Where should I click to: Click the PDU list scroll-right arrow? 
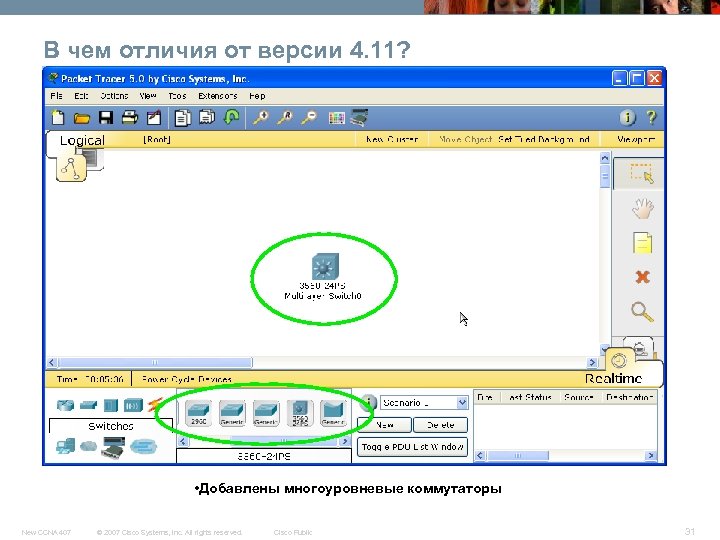[x=651, y=456]
